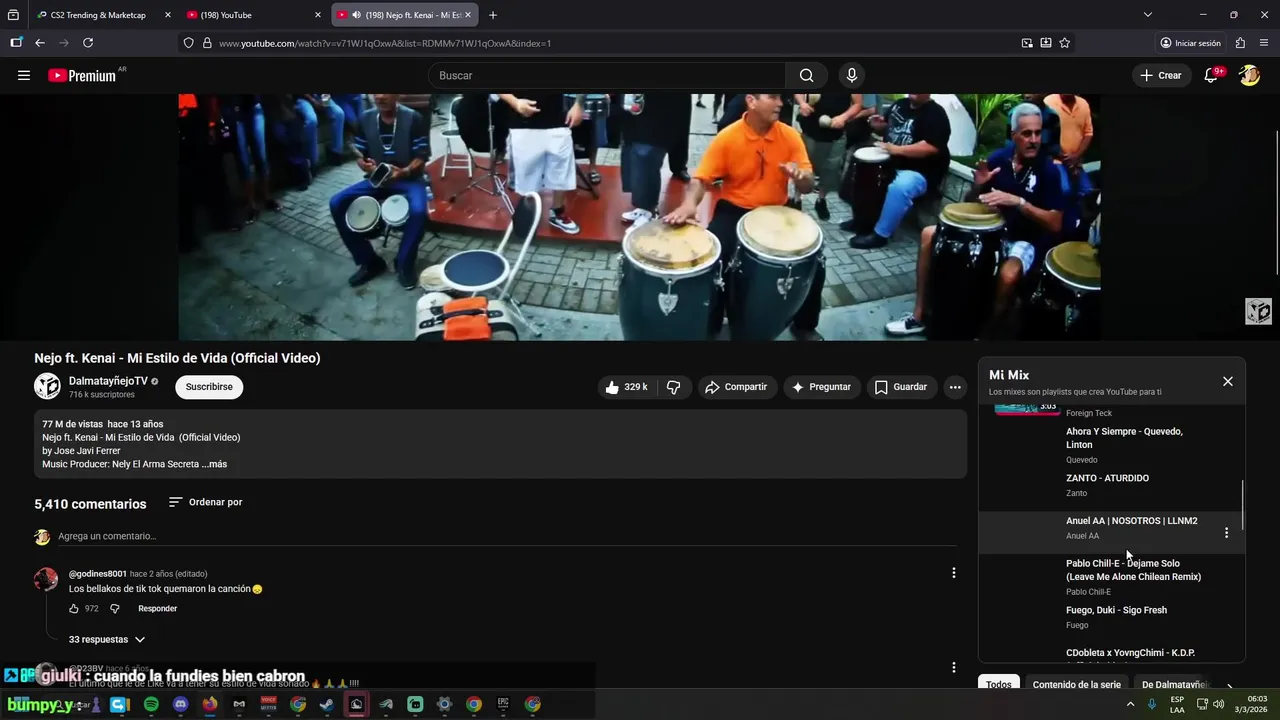This screenshot has height=720, width=1280.
Task: Click the Guardar save button
Action: 901,387
